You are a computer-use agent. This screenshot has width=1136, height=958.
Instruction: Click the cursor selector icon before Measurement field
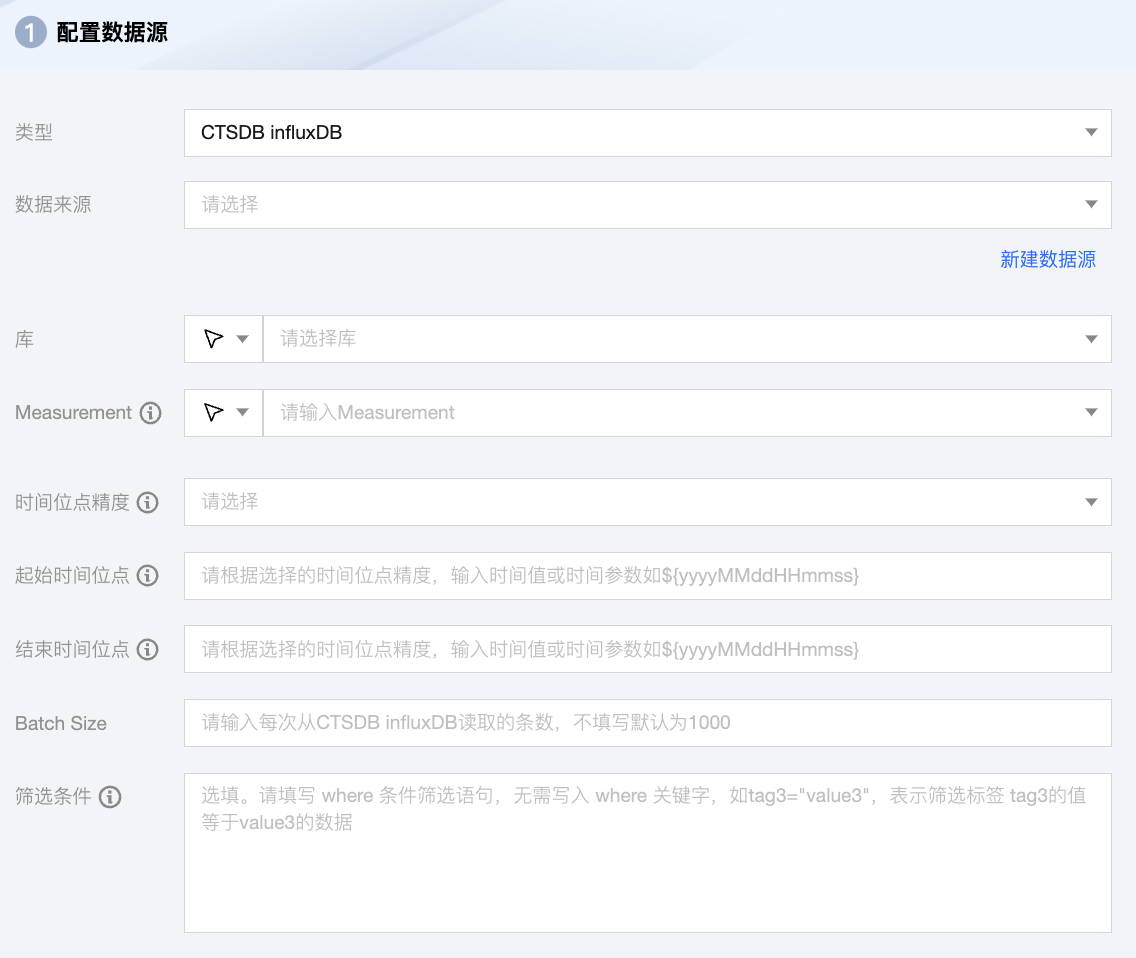[212, 412]
